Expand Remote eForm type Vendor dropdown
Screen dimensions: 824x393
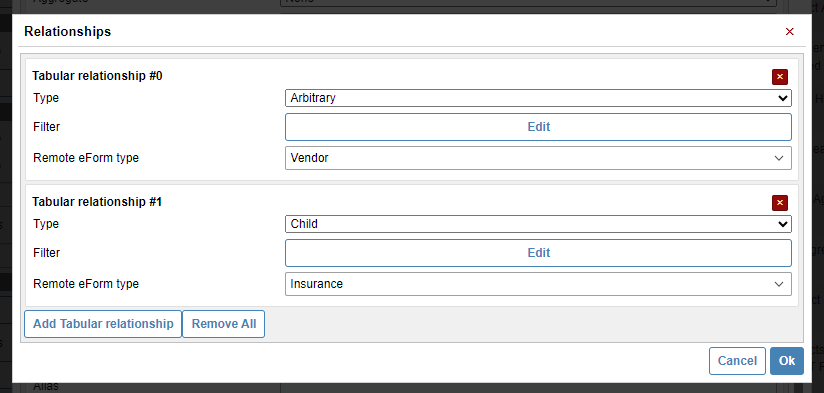click(538, 158)
